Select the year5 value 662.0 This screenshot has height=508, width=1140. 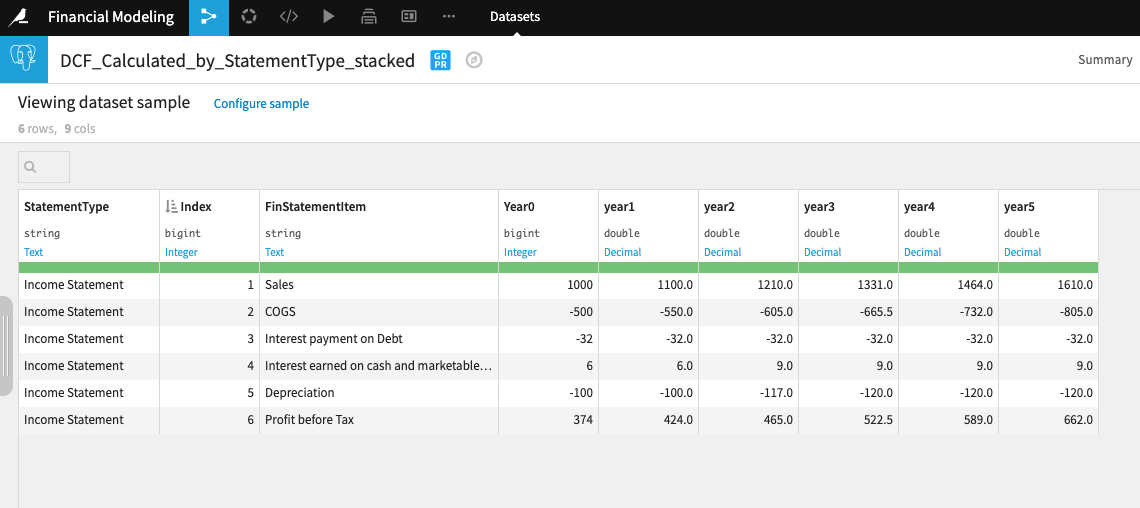click(x=1048, y=419)
